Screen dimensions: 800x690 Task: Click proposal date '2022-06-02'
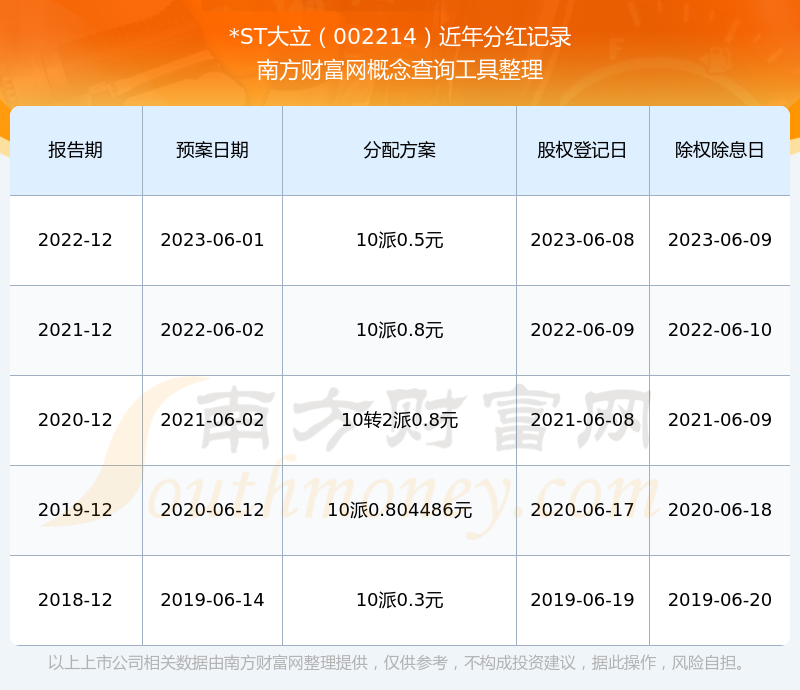[212, 330]
